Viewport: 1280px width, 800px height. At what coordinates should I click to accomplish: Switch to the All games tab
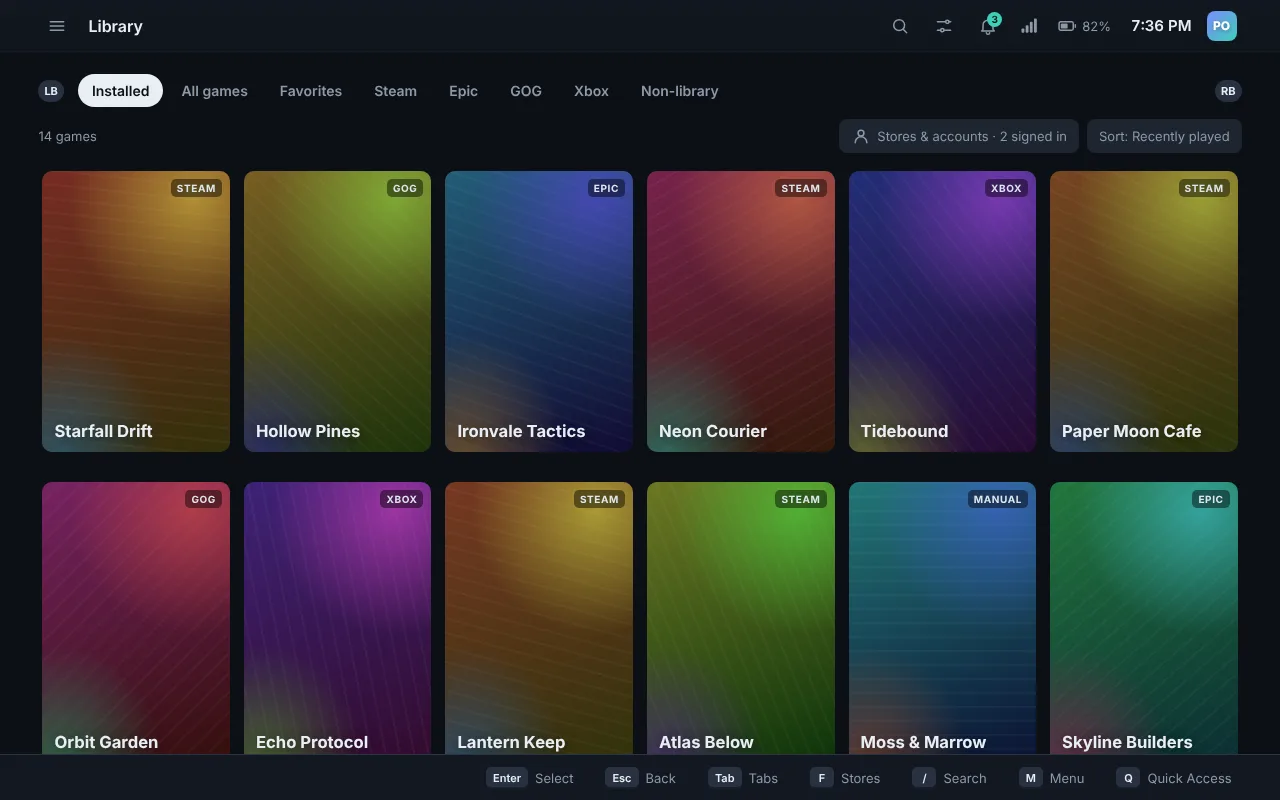(x=214, y=91)
